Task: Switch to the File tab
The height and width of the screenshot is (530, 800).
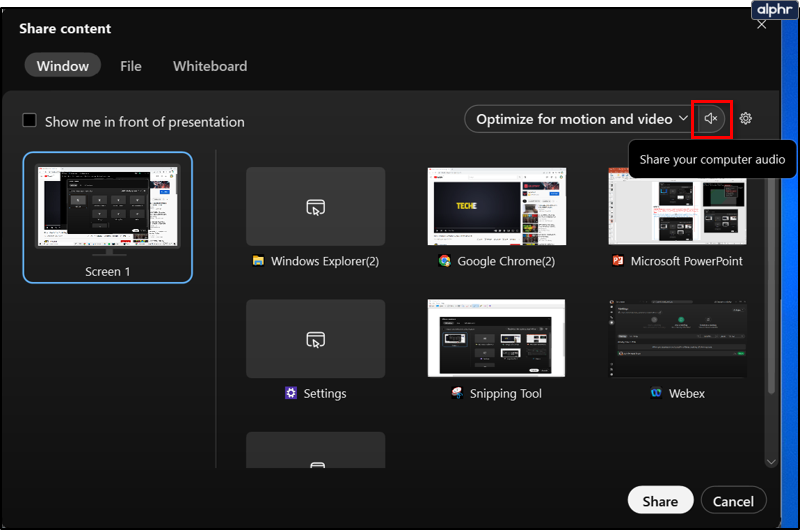Action: pyautogui.click(x=131, y=66)
